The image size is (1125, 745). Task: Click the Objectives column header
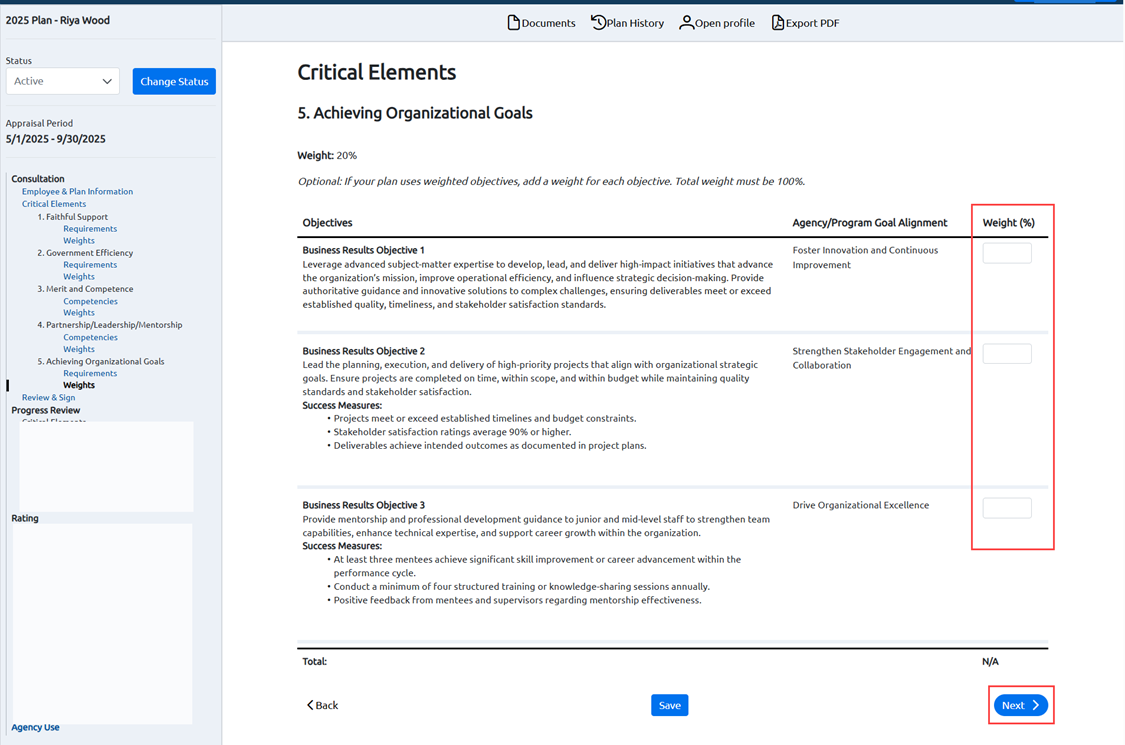tap(327, 222)
